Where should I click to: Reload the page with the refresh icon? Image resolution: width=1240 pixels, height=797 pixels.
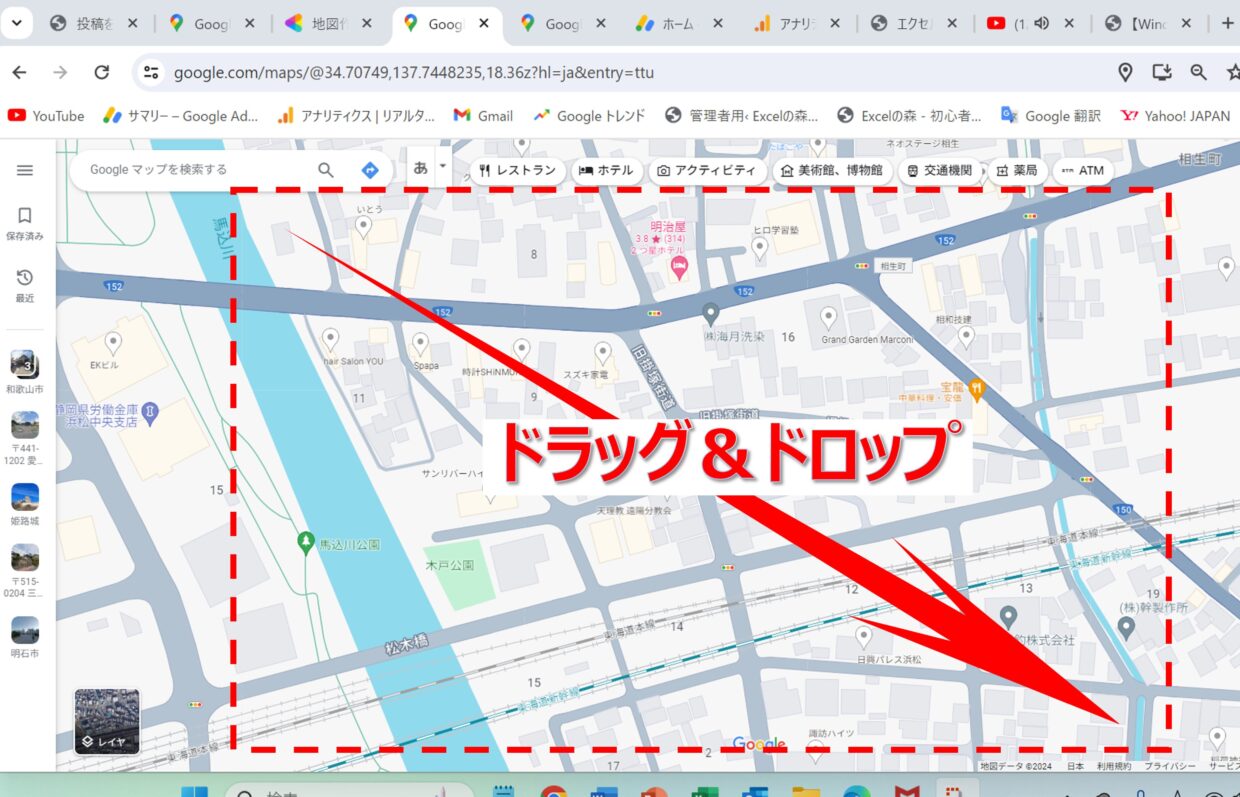[101, 72]
